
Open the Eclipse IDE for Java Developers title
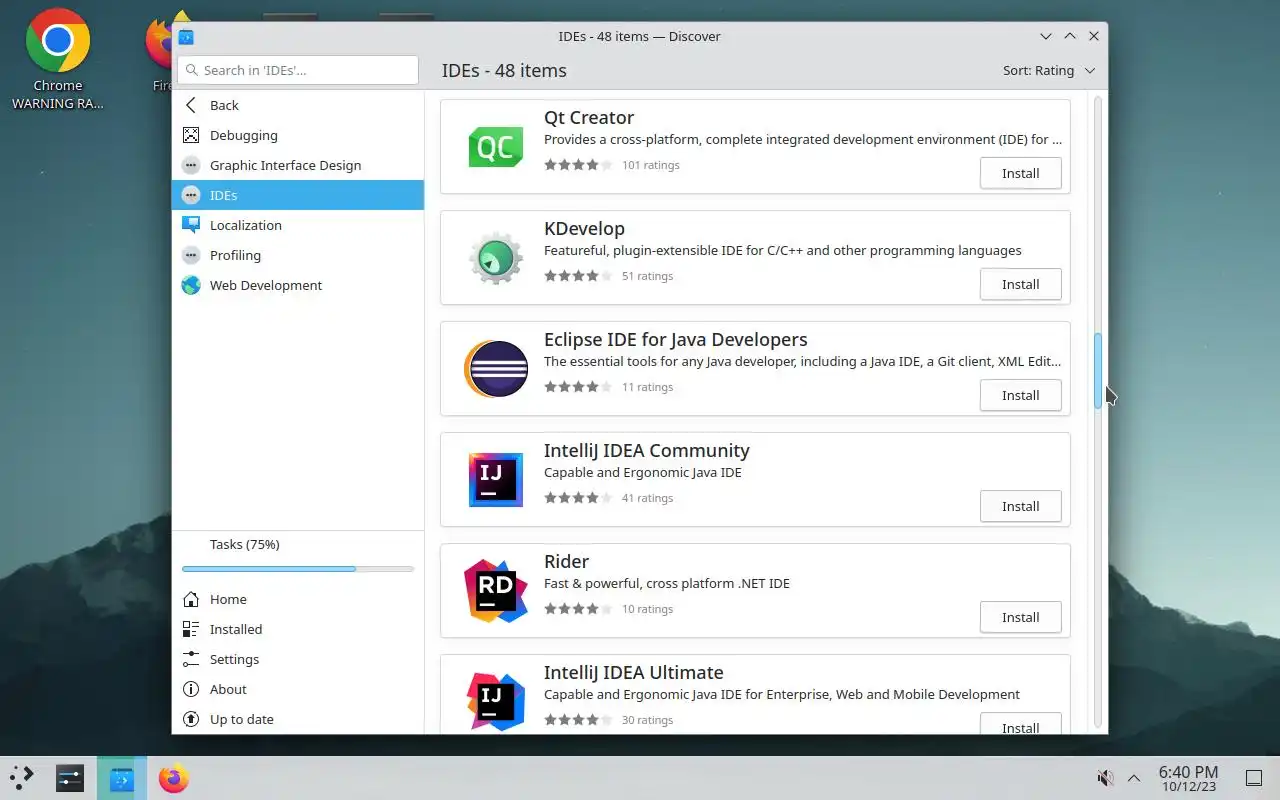tap(676, 339)
